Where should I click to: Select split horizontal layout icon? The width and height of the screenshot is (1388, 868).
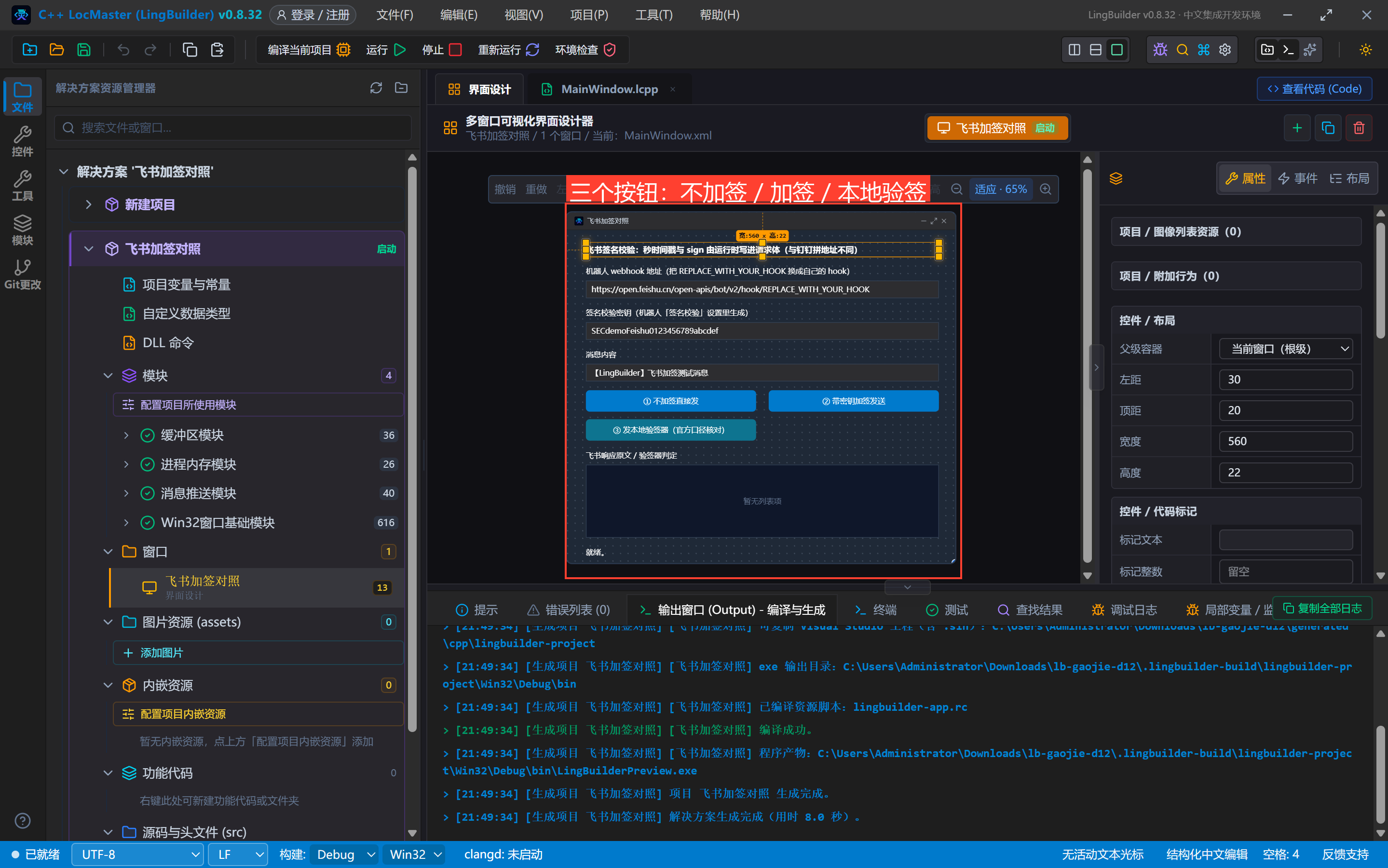pyautogui.click(x=1095, y=50)
